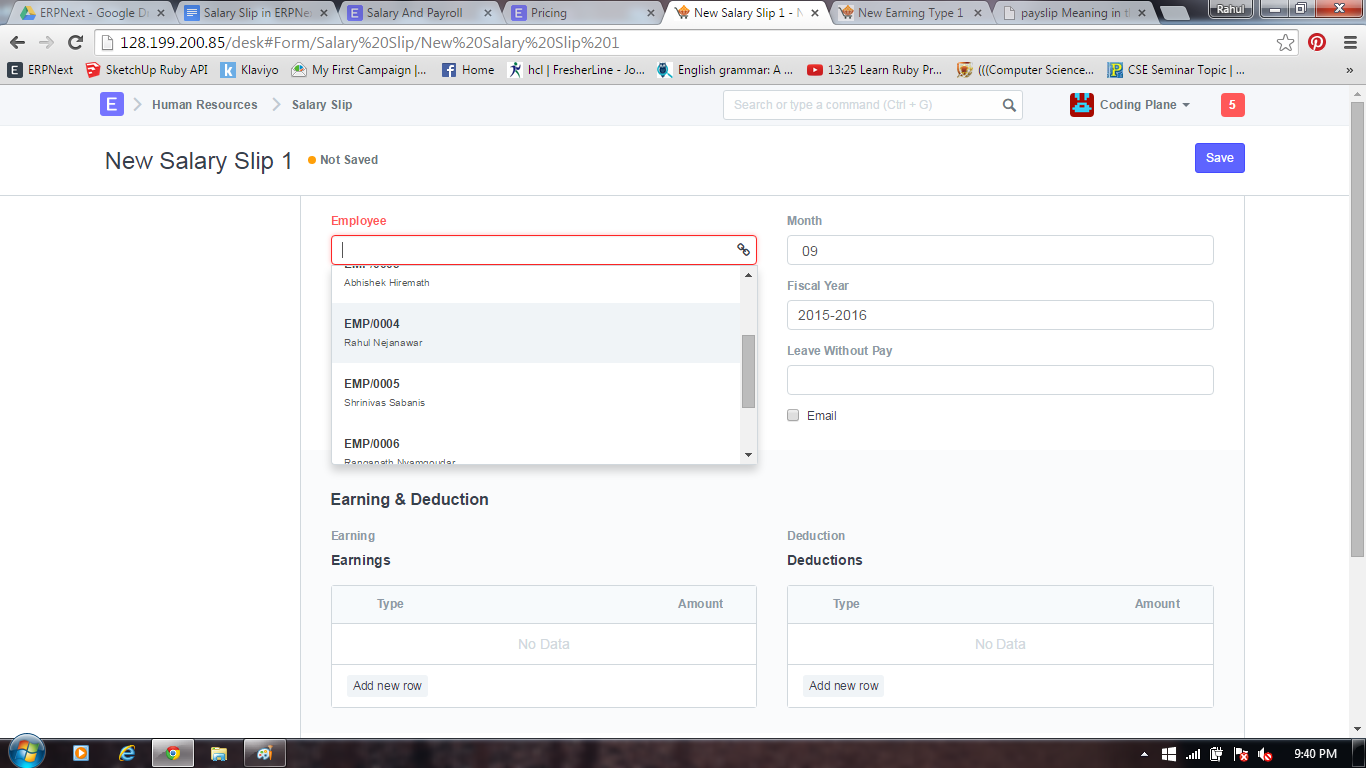Click the ERPNext home logo icon

click(112, 104)
